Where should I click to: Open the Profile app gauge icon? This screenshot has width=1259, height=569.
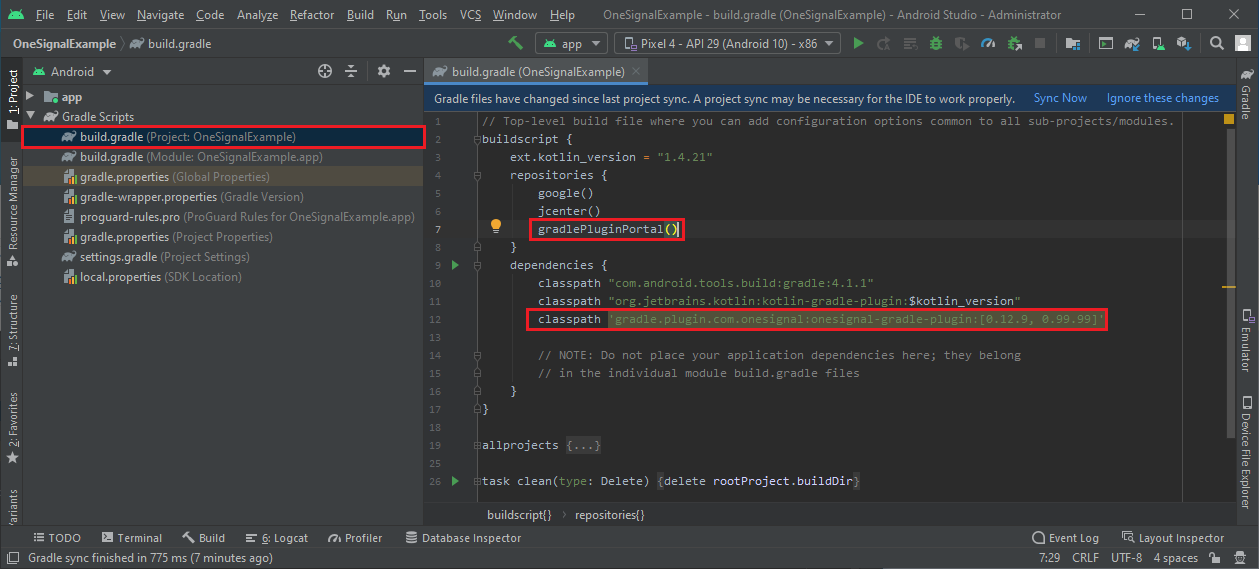click(x=988, y=44)
